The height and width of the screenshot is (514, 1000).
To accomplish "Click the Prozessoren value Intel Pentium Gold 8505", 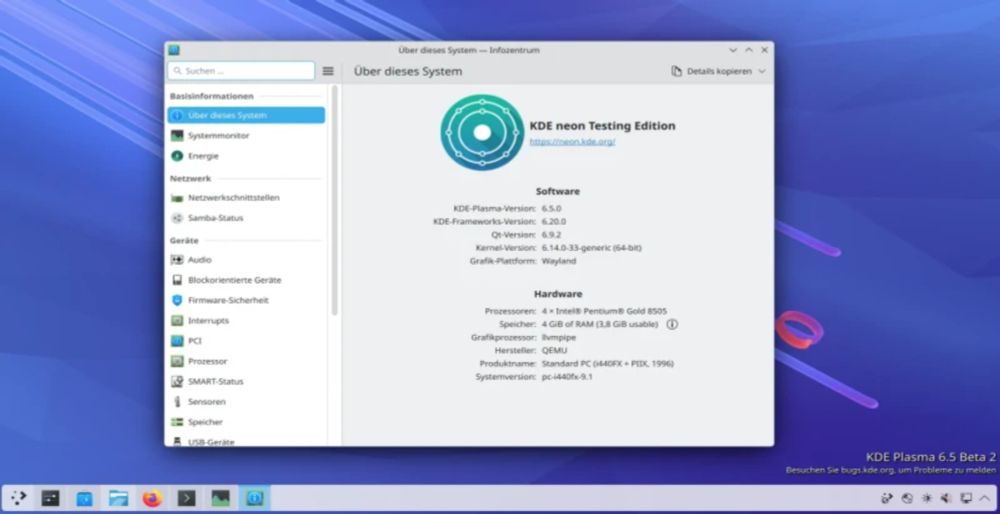I will (x=604, y=311).
